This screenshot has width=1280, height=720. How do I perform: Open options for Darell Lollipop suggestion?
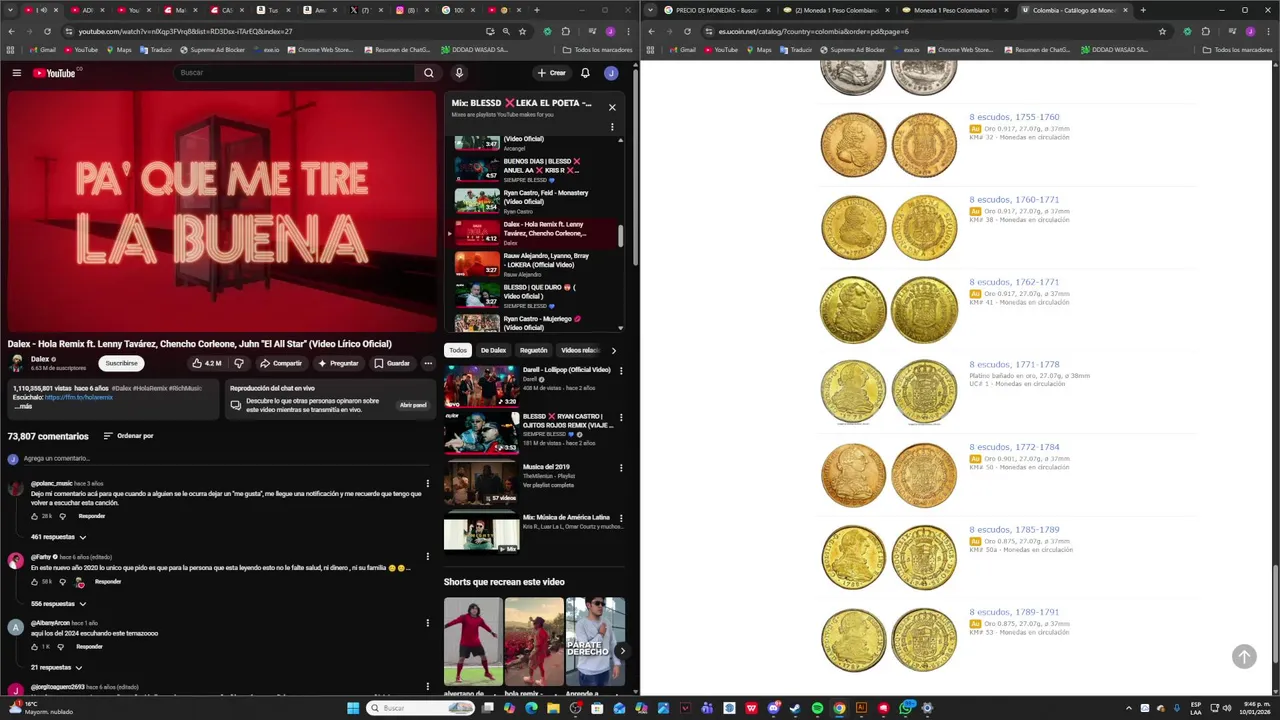coord(620,371)
